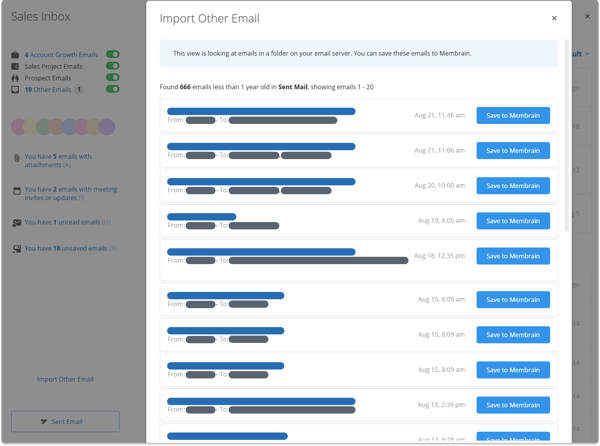Toggle Other Emails switch
The height and width of the screenshot is (446, 600).
click(112, 89)
